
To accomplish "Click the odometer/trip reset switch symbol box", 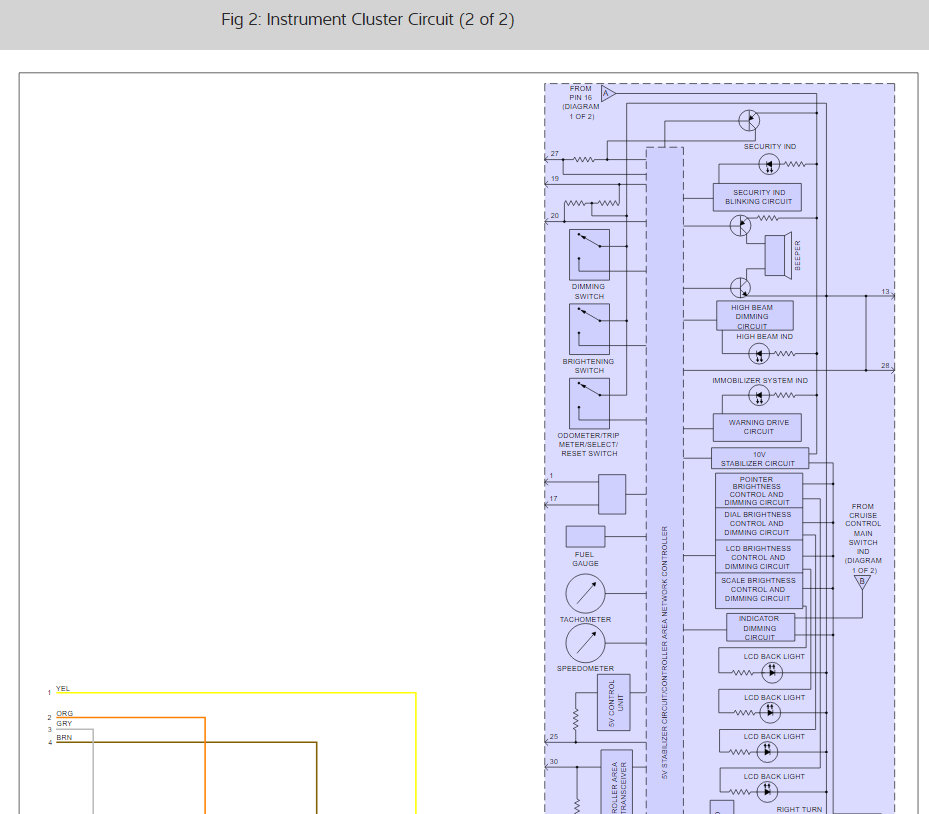I will point(590,403).
